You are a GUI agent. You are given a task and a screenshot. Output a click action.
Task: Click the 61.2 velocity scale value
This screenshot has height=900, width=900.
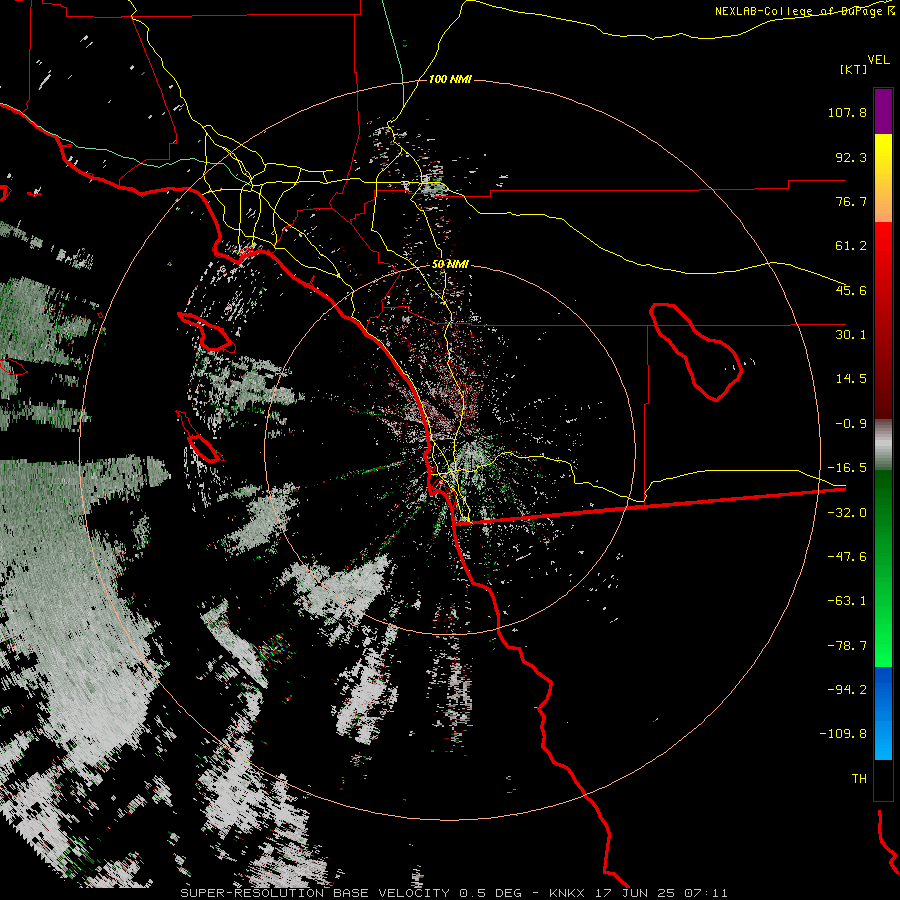tap(851, 246)
